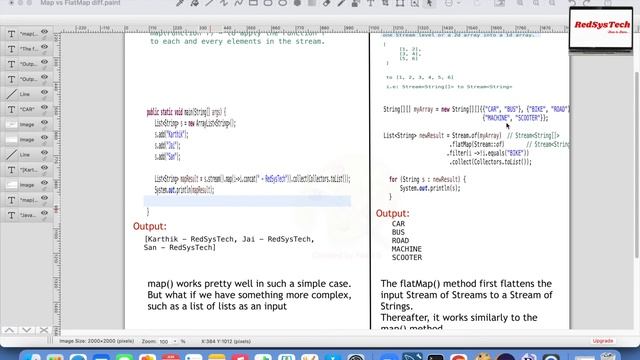The height and width of the screenshot is (360, 640).
Task: Select the "[Kart..." layer row
Action: tap(27, 170)
